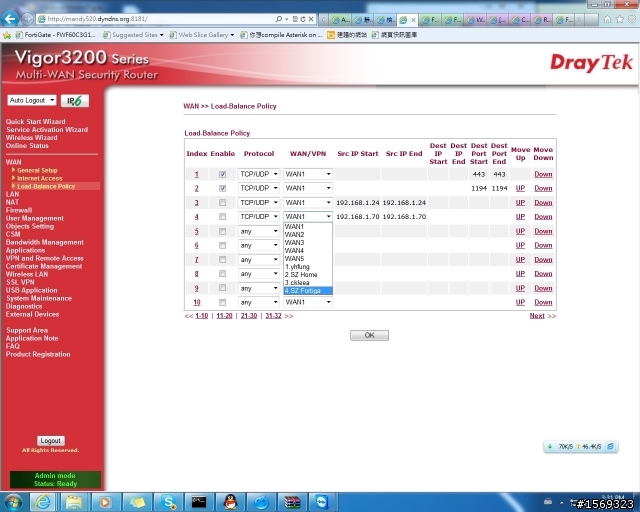
Task: Click the IPv6 icon button
Action: (x=75, y=100)
